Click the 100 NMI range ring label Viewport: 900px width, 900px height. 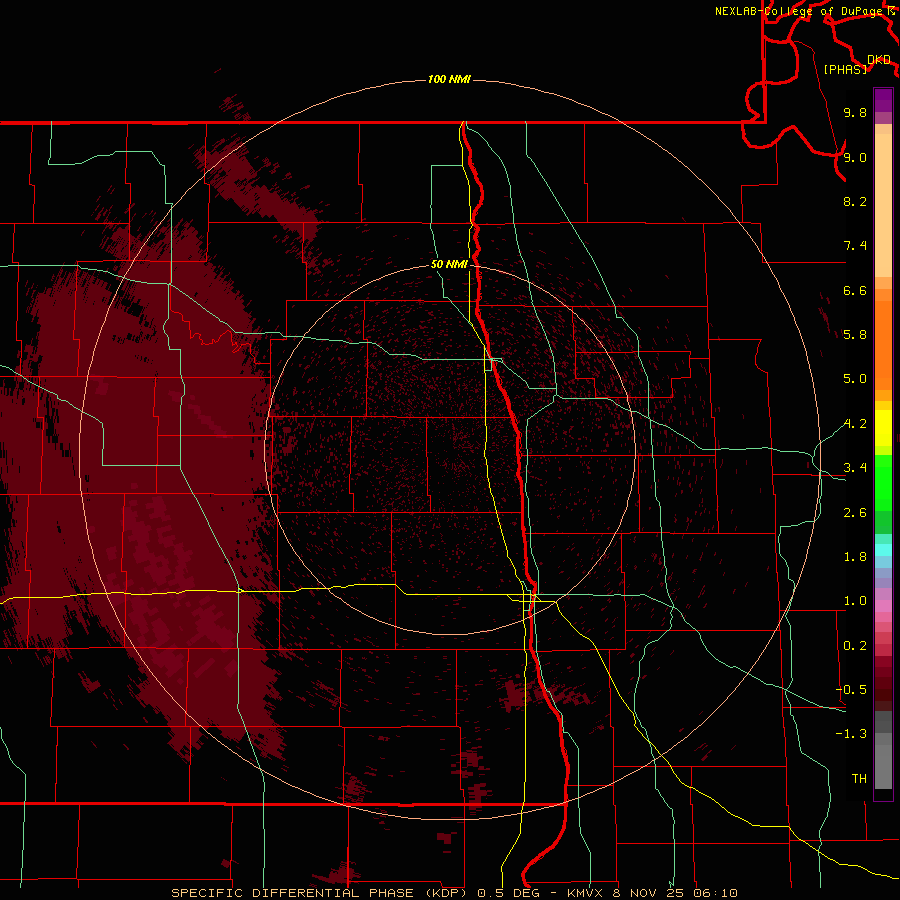(x=449, y=79)
